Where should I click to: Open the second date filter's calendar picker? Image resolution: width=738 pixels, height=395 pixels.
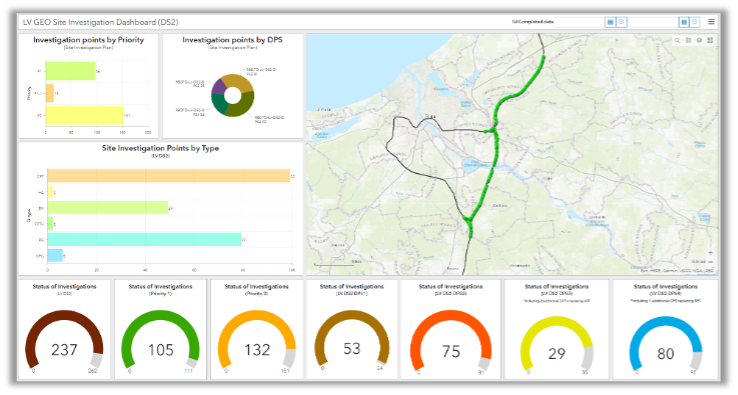(684, 22)
